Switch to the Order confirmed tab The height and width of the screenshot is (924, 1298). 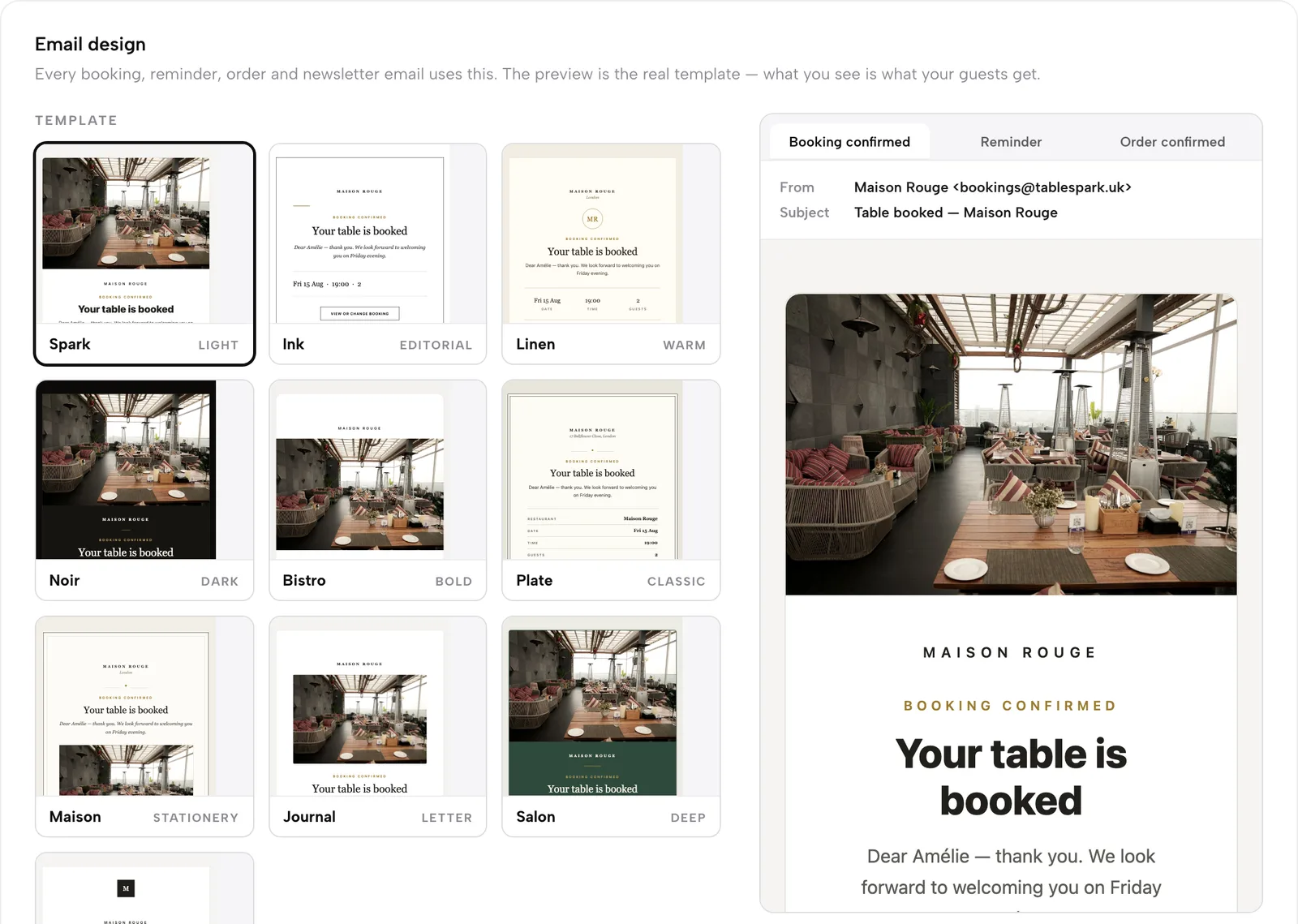pyautogui.click(x=1172, y=142)
